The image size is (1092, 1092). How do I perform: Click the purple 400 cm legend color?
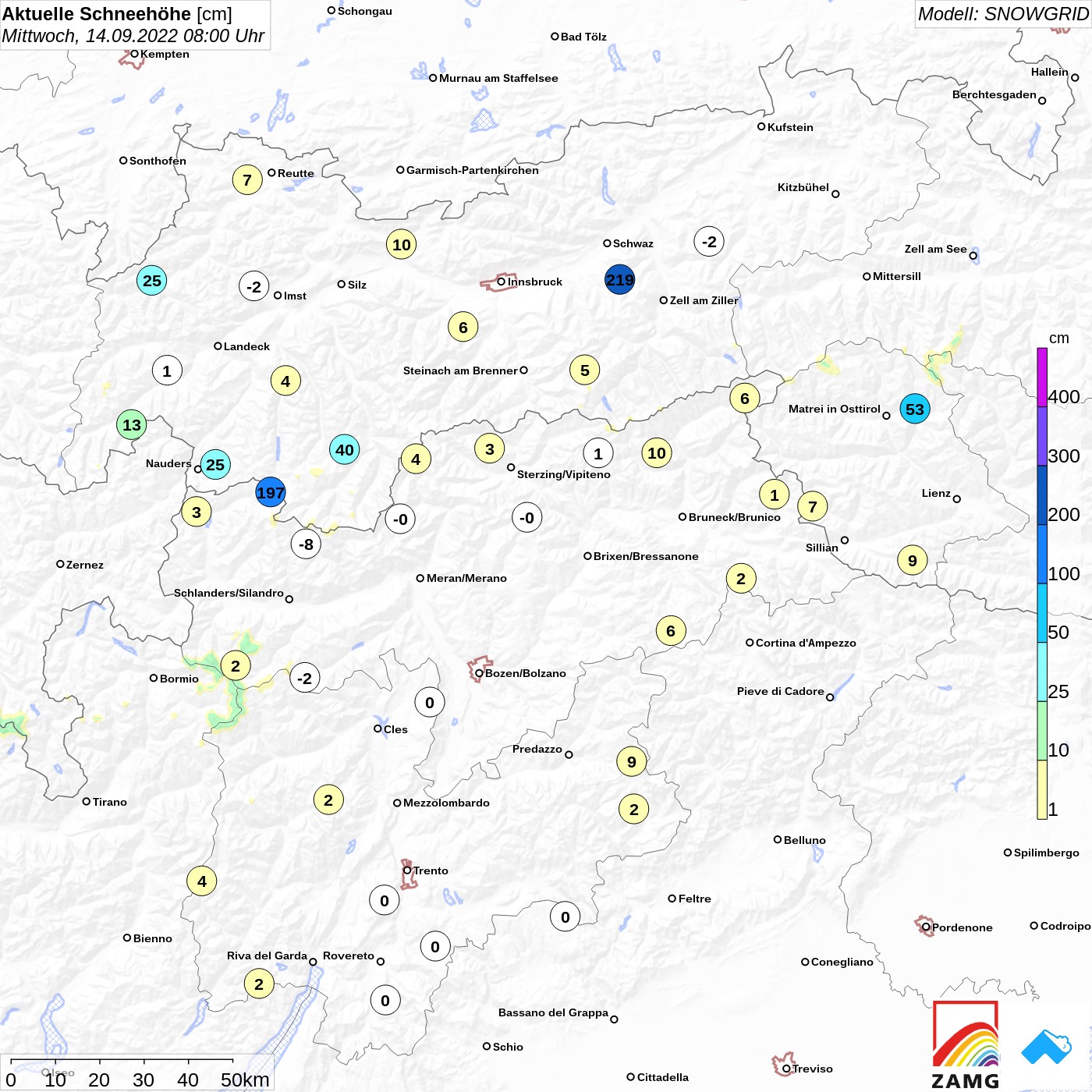(1042, 378)
